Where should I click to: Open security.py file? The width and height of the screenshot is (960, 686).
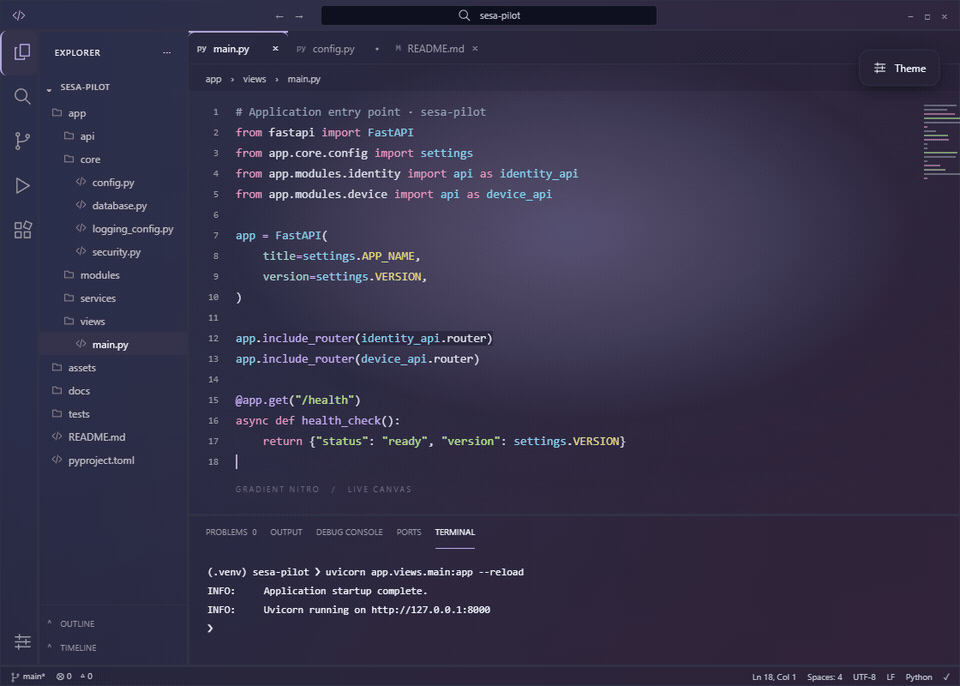pos(113,252)
